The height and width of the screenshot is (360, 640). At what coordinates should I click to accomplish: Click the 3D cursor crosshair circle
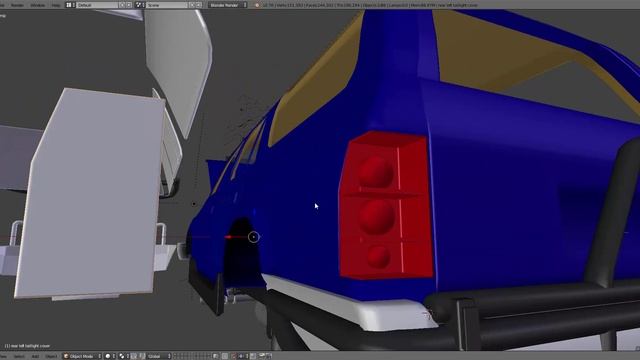click(253, 237)
